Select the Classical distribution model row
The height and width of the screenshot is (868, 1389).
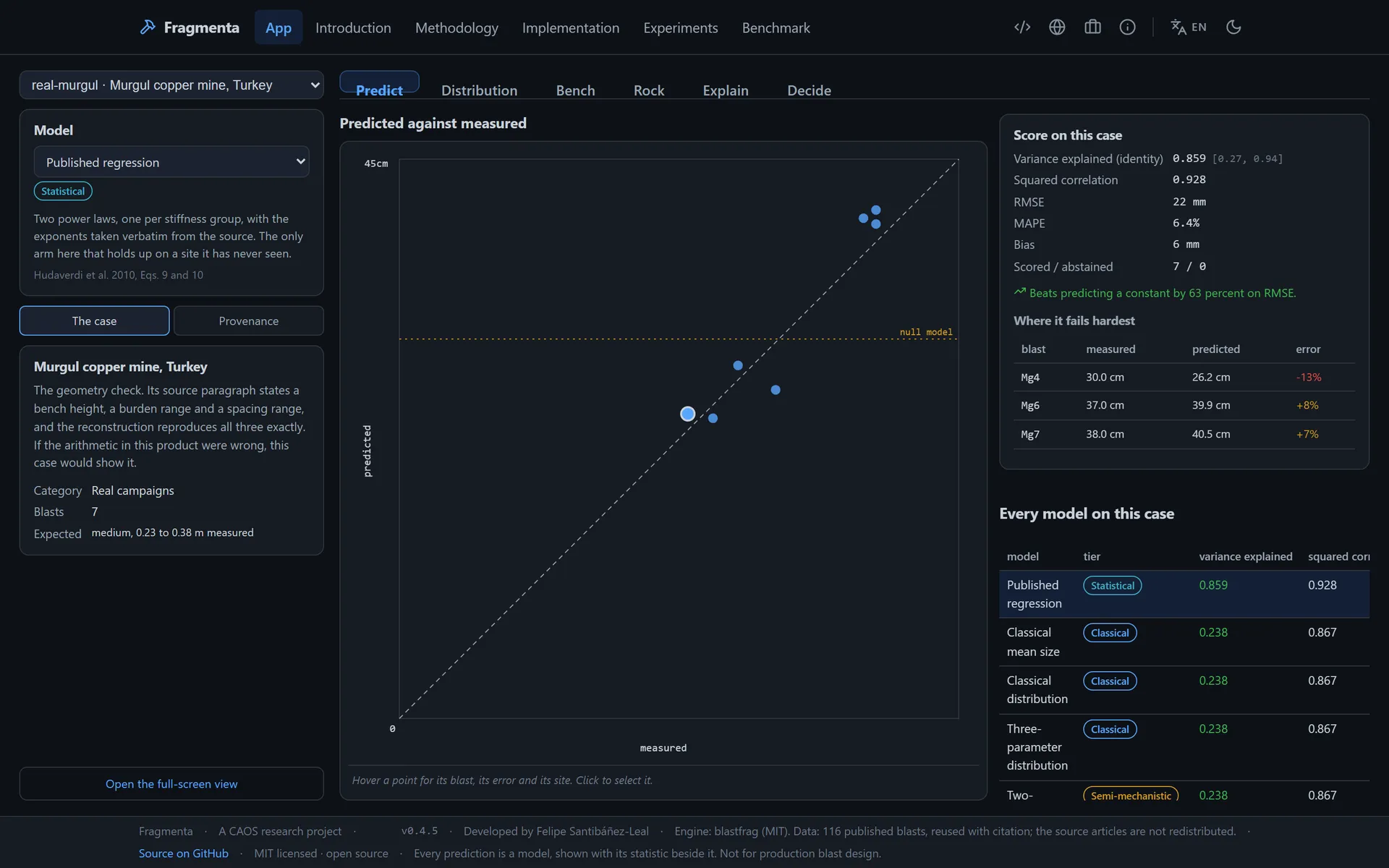coord(1184,689)
